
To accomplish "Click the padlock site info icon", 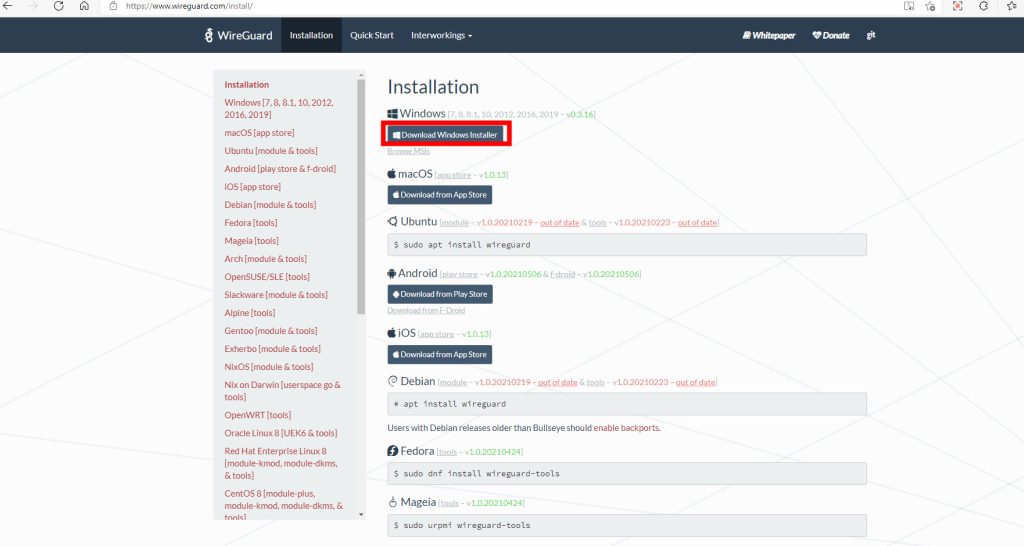I will click(x=114, y=6).
